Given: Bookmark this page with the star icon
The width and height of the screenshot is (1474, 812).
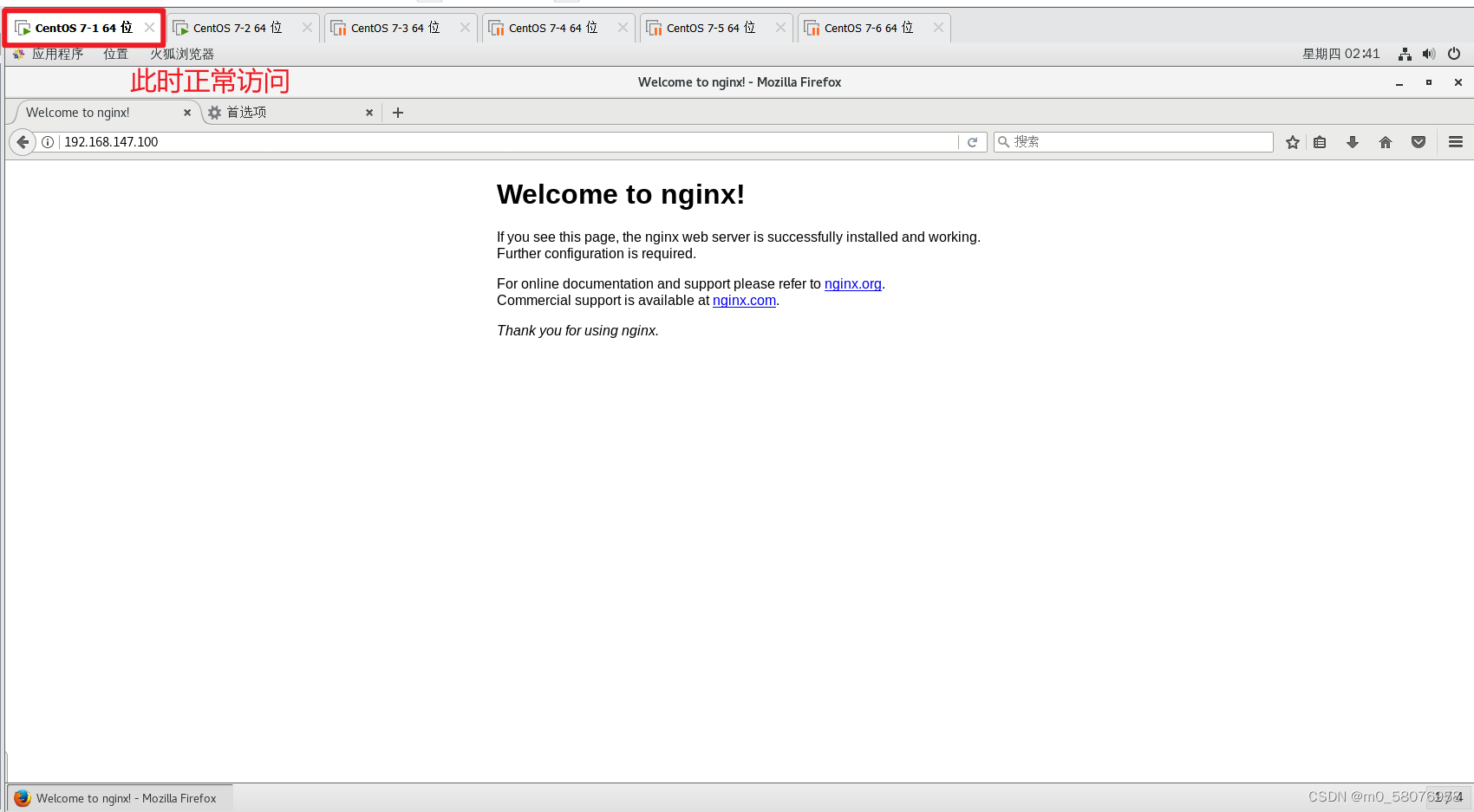Looking at the screenshot, I should coord(1293,142).
